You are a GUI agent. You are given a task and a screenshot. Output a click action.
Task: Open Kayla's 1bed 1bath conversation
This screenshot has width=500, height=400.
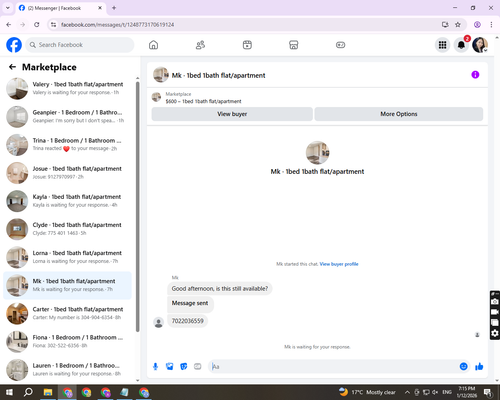coord(68,201)
